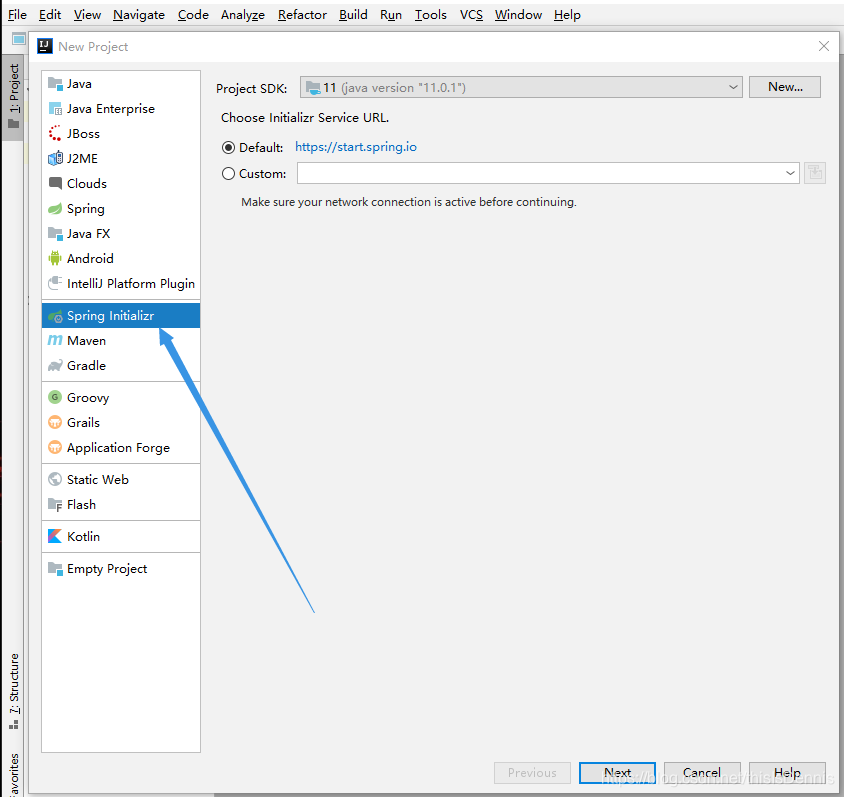Screen dimensions: 844x797
Task: Select the Spring project type
Action: [x=121, y=209]
